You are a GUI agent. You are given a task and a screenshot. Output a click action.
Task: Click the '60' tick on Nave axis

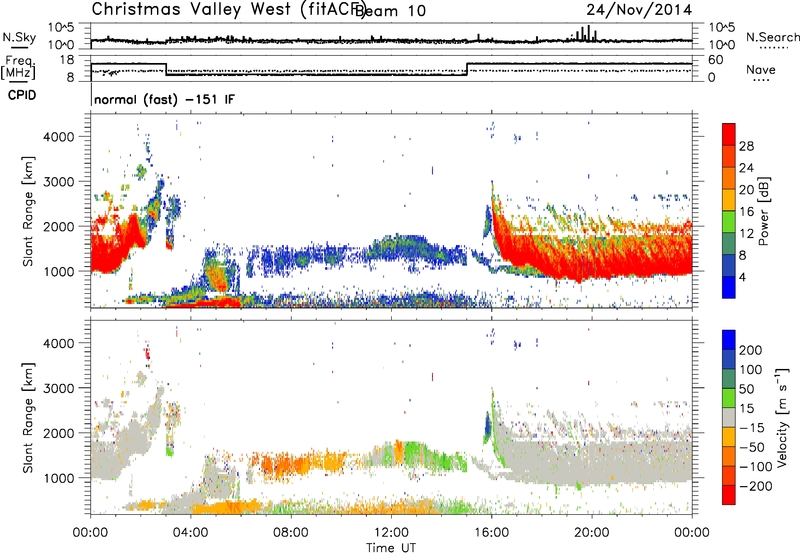pos(716,60)
